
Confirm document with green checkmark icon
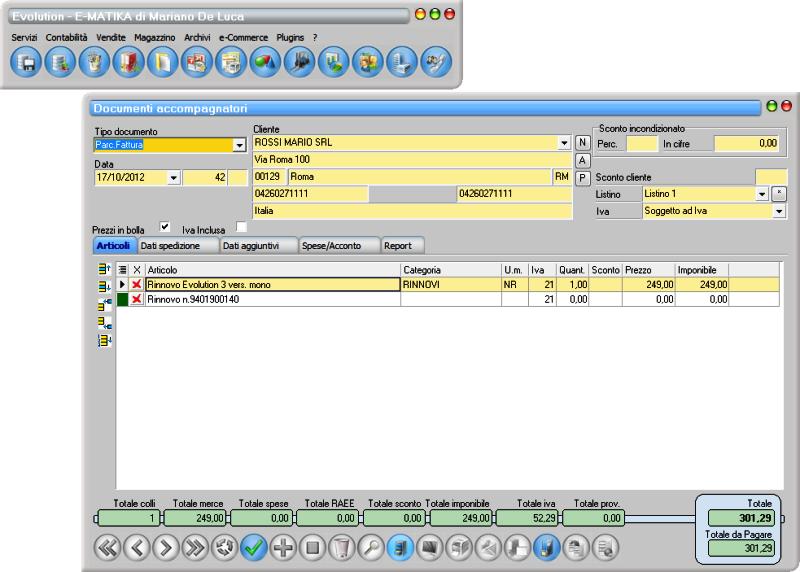point(254,548)
